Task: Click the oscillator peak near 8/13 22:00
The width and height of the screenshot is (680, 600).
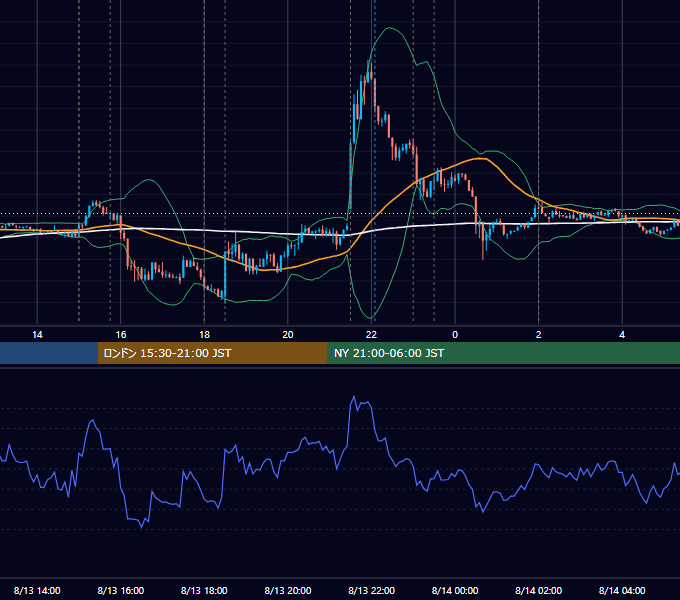Action: point(354,397)
